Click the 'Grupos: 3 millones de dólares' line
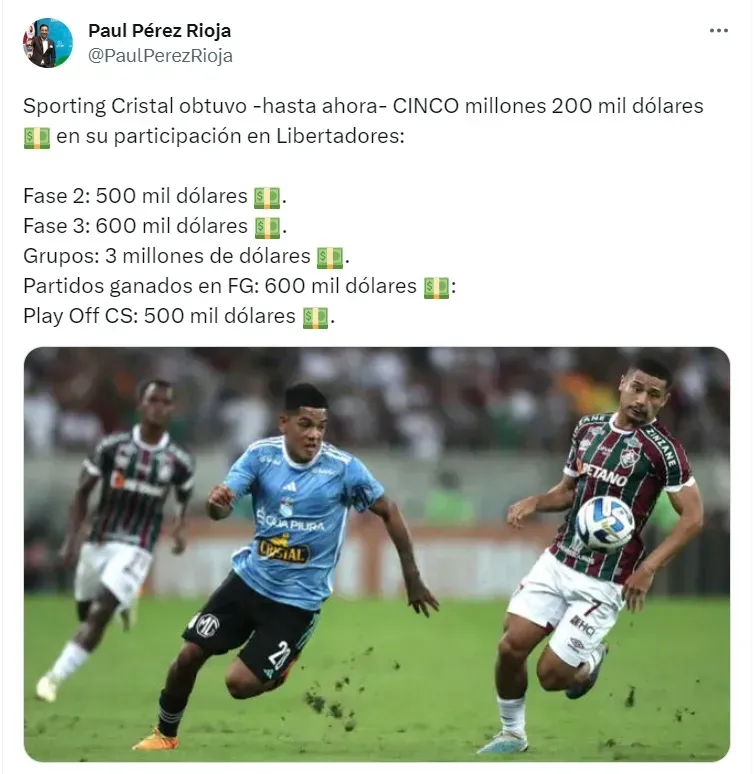 (x=167, y=256)
